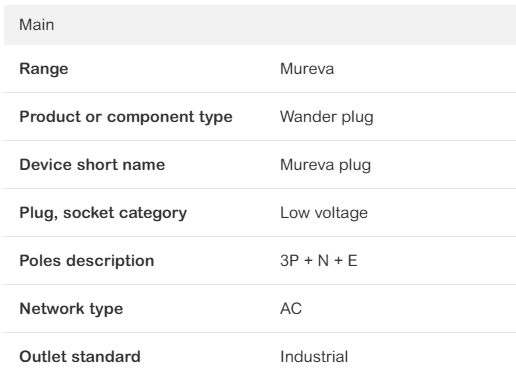
Task: Click the Mureva range value
Action: tap(307, 69)
